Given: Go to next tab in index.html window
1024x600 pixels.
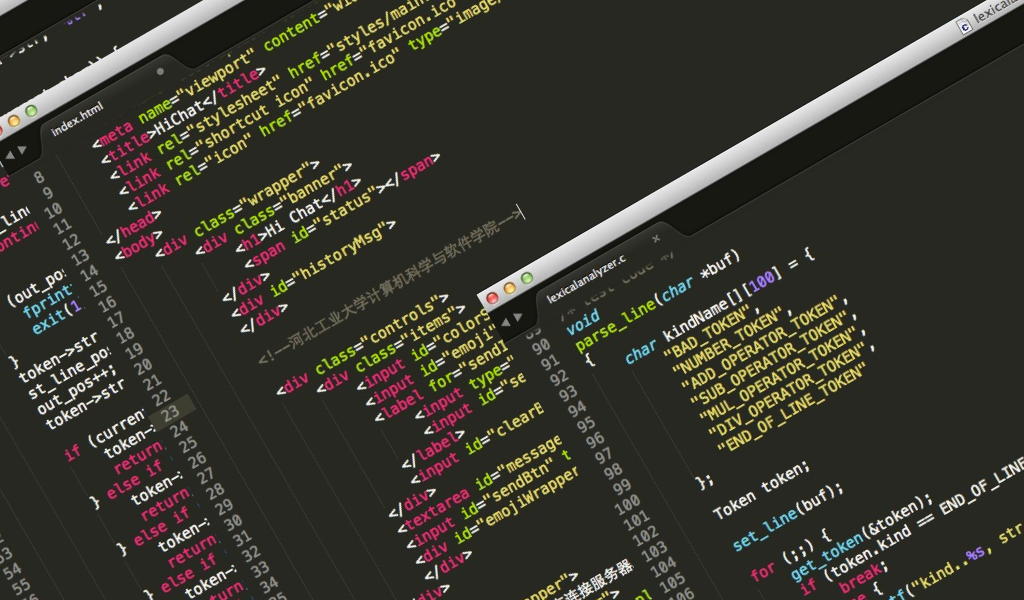Looking at the screenshot, I should pyautogui.click(x=22, y=150).
